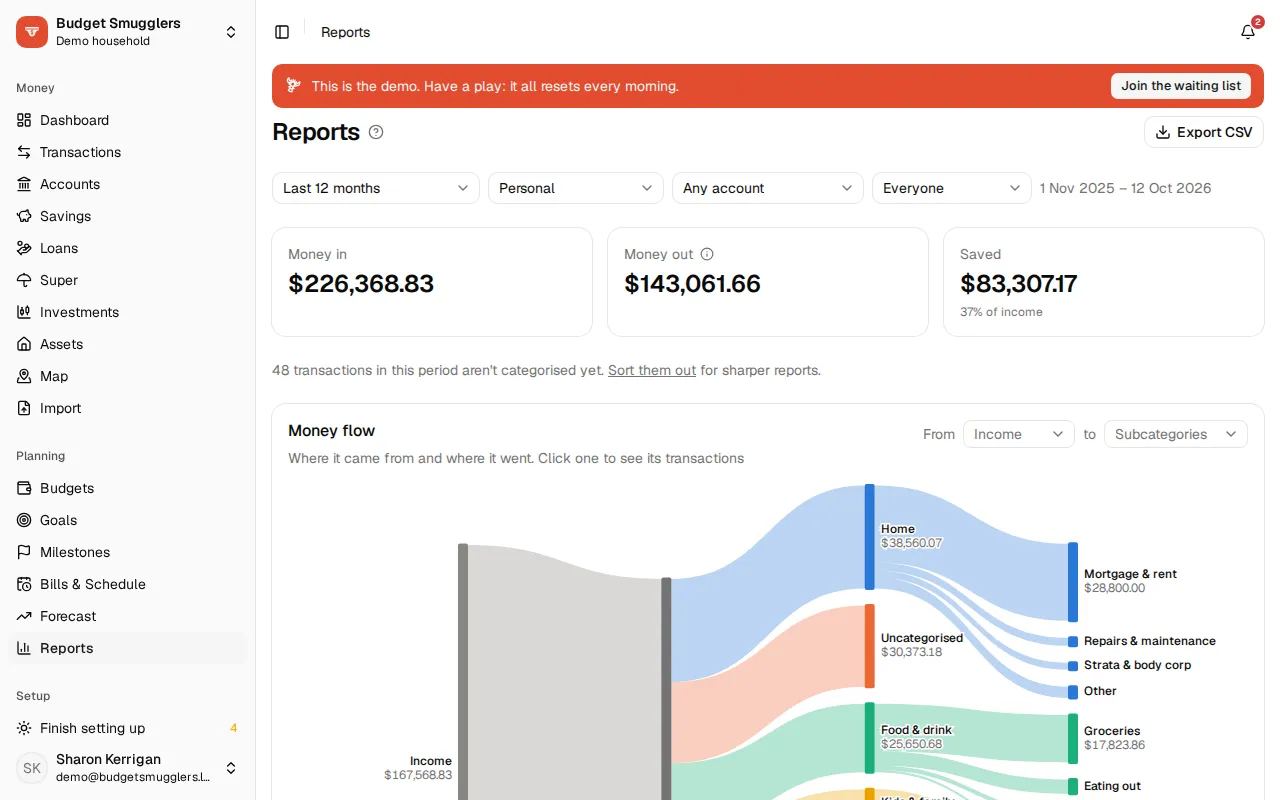
Task: Click the Groceries flow label
Action: point(1112,731)
